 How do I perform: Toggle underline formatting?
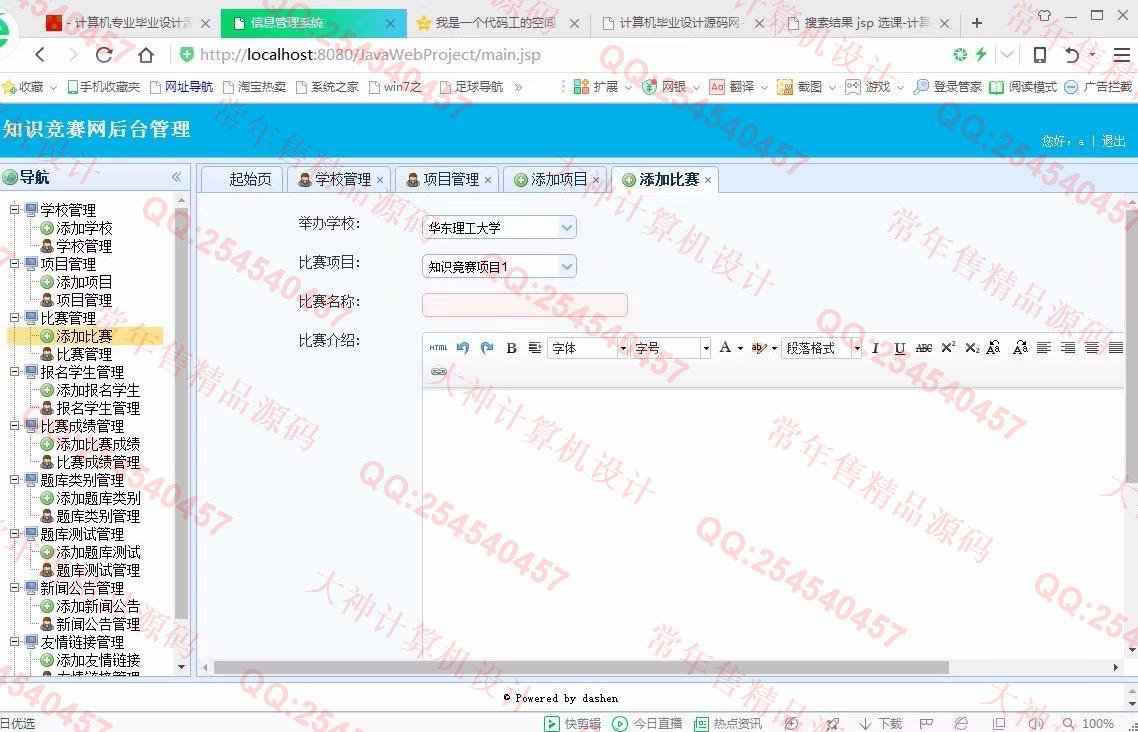tap(900, 348)
